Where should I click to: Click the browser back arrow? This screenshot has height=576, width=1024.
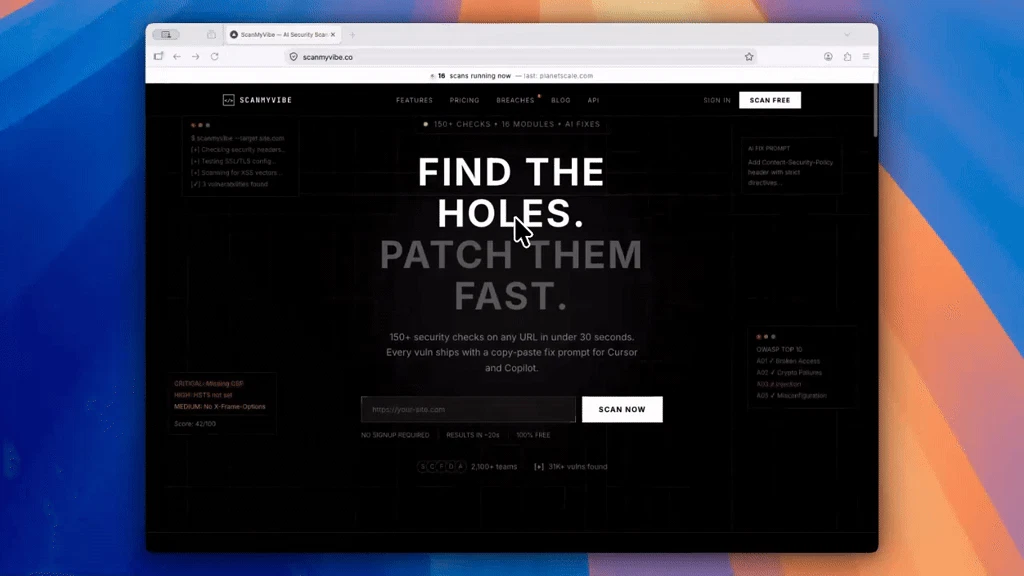click(x=177, y=57)
